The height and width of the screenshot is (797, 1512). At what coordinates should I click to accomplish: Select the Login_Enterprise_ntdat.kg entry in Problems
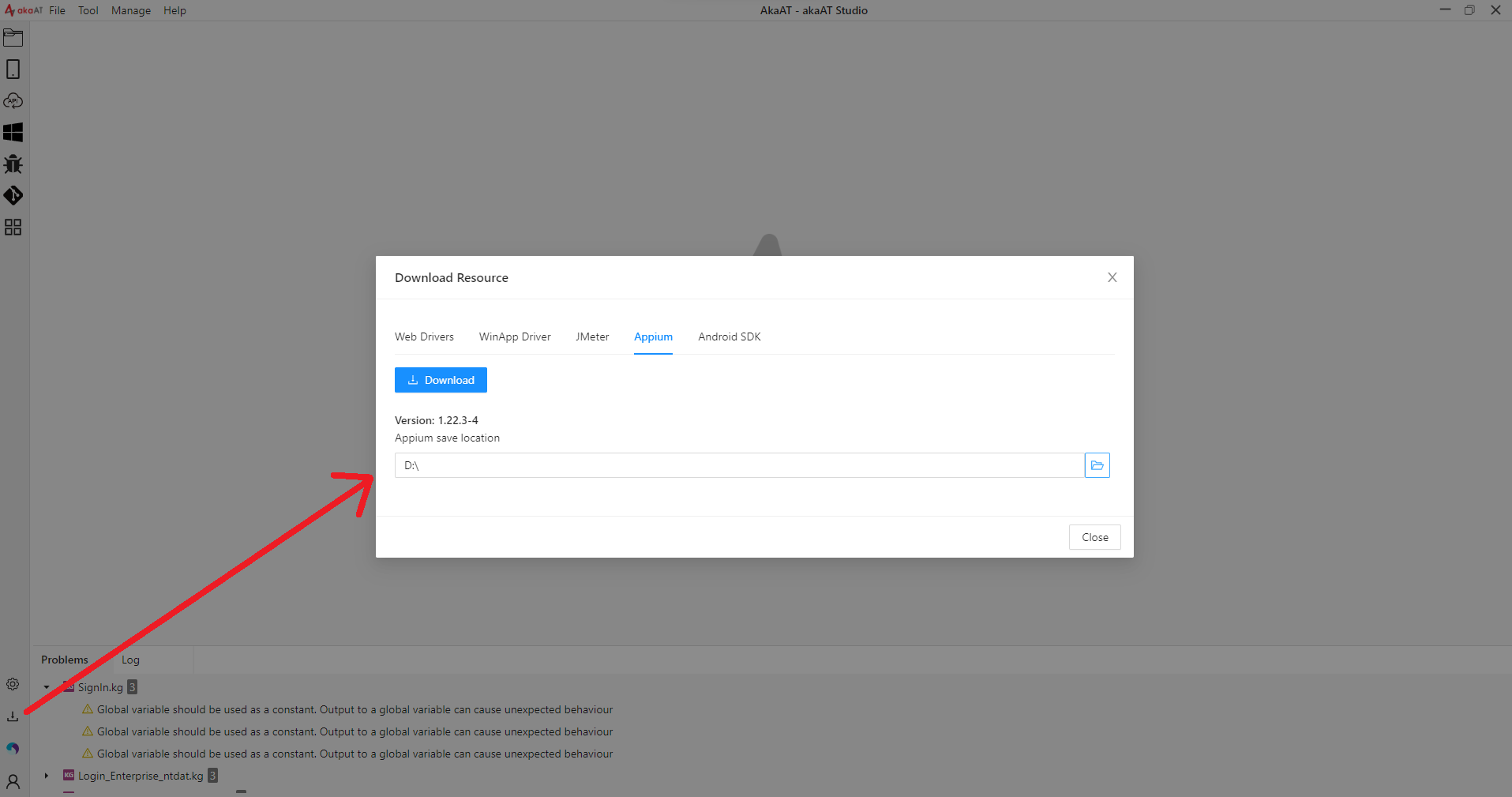coord(141,776)
